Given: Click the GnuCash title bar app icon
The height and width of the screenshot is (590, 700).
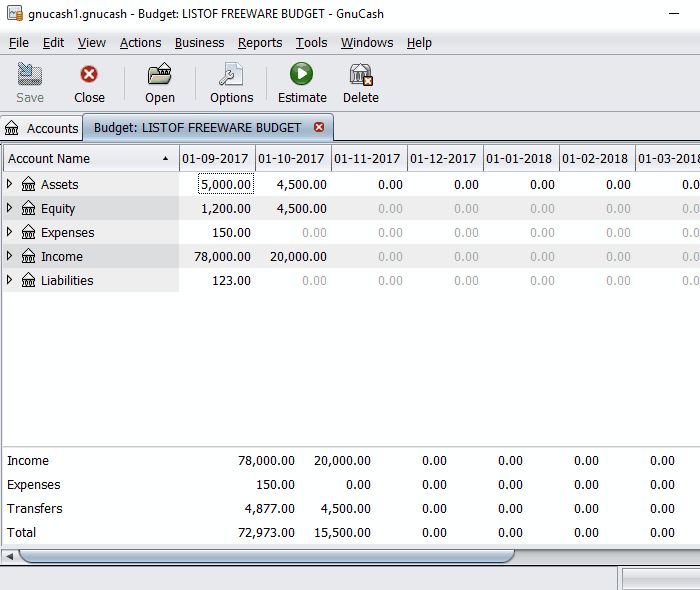Looking at the screenshot, I should click(15, 13).
